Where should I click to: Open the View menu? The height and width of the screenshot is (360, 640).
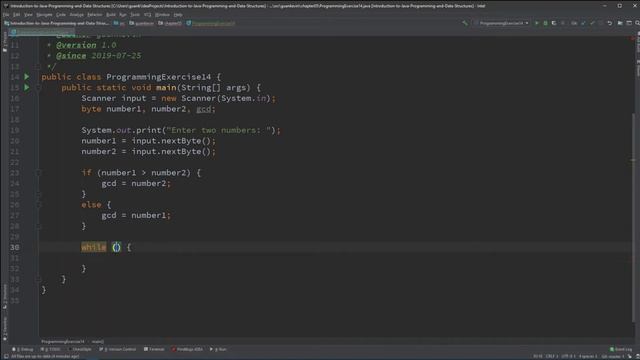(28, 15)
